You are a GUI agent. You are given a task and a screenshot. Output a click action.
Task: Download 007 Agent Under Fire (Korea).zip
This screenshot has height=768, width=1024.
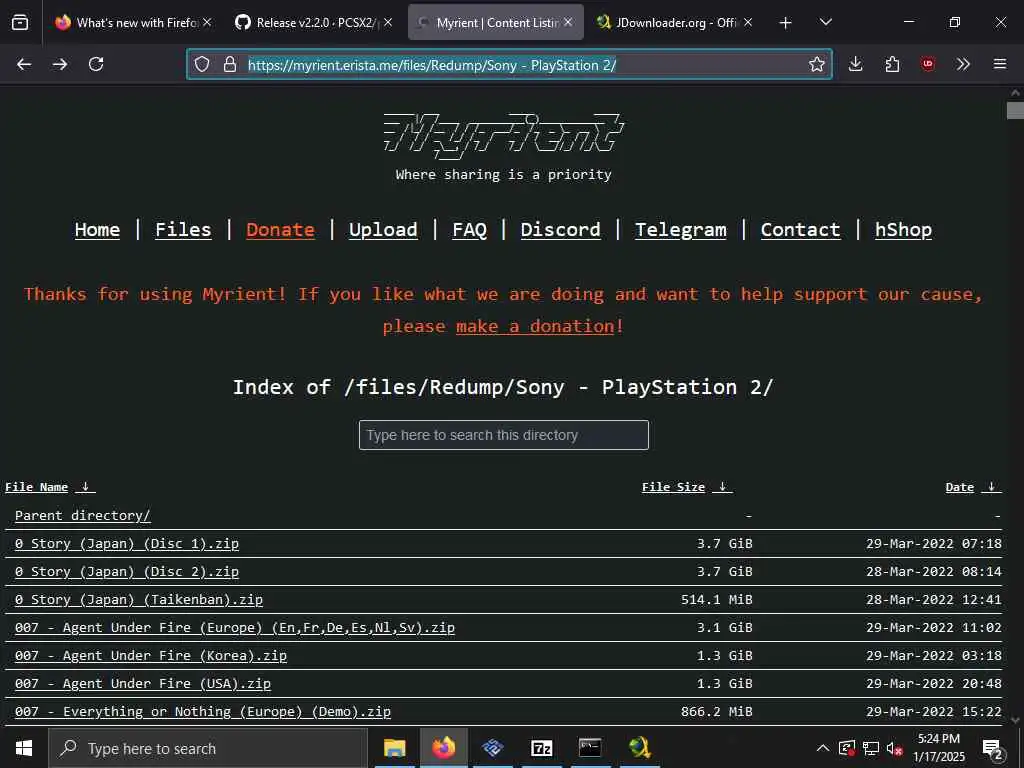click(151, 656)
